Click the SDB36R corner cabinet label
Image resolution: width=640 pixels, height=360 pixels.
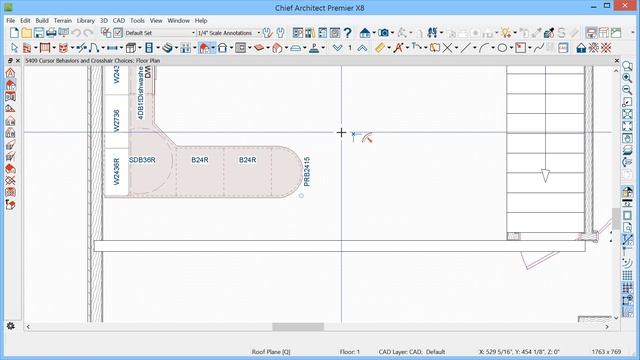pos(142,160)
